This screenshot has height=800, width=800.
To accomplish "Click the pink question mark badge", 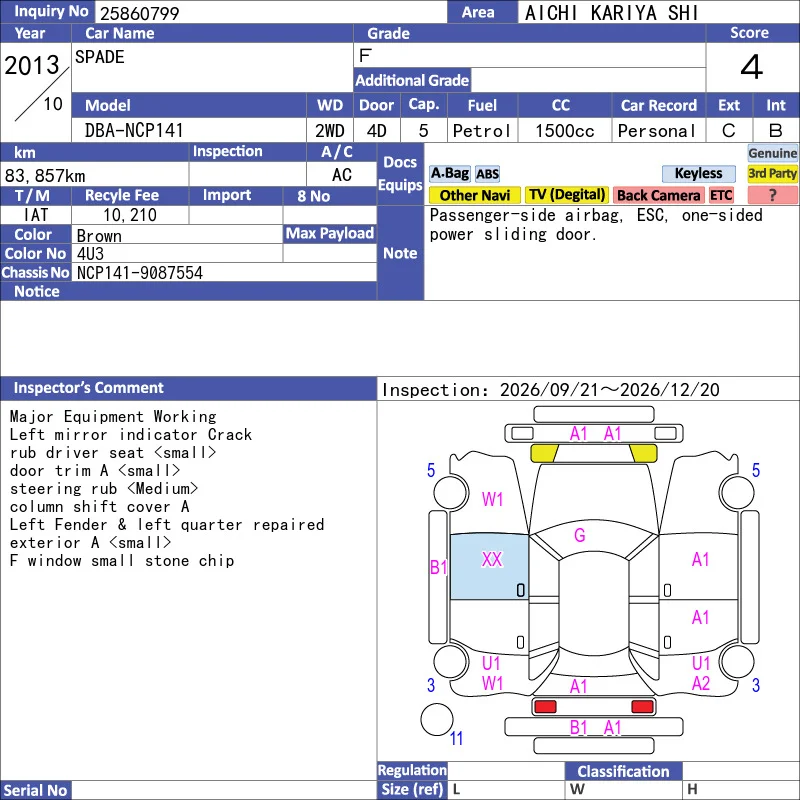I will click(x=772, y=195).
